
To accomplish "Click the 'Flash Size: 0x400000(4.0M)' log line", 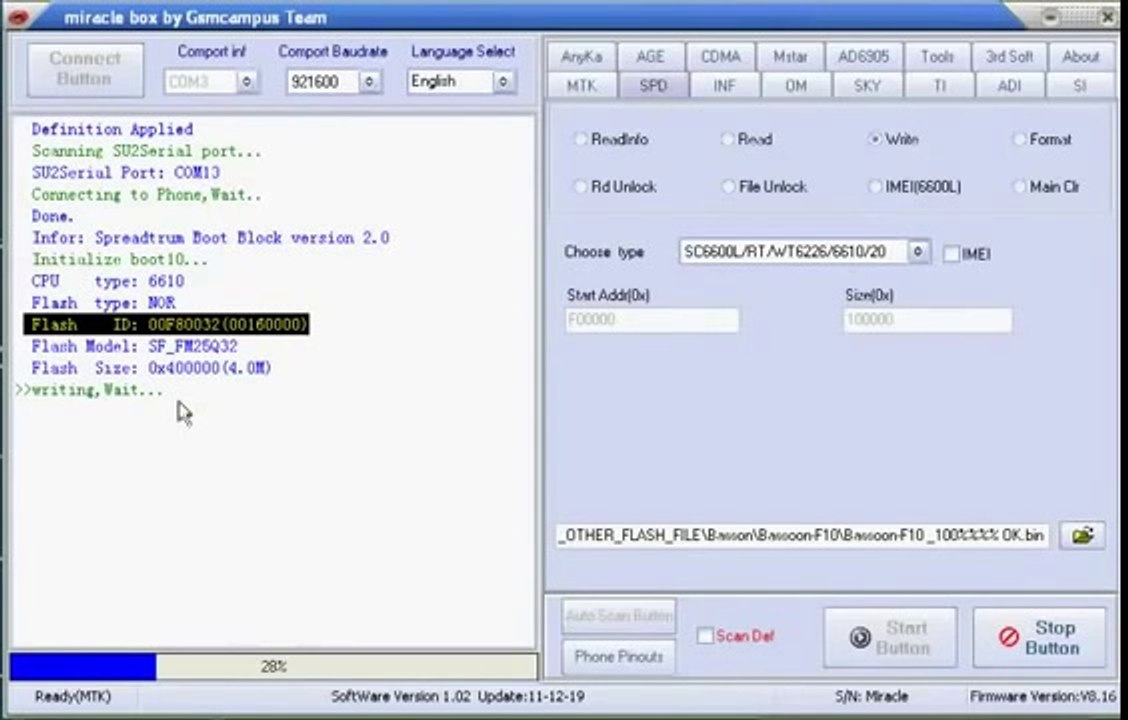I will point(151,368).
